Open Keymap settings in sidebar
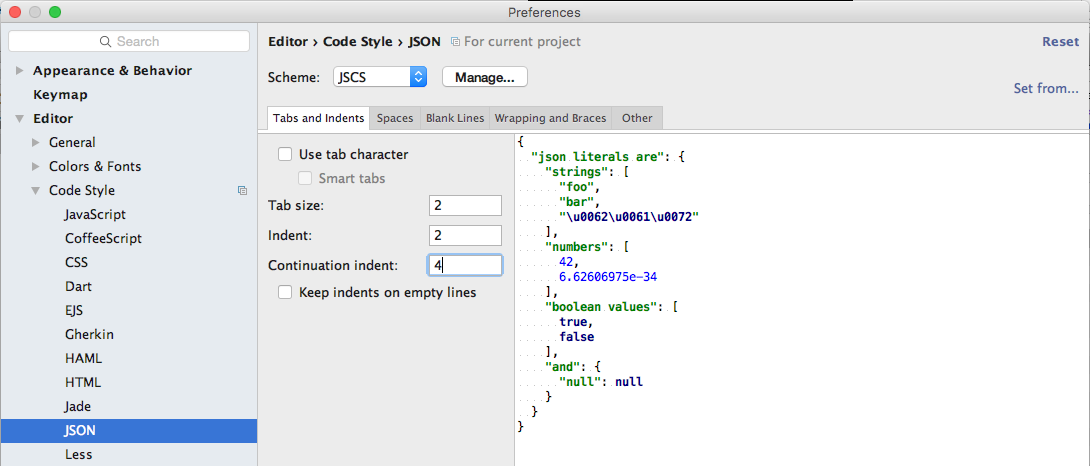1090x466 pixels. [x=60, y=95]
